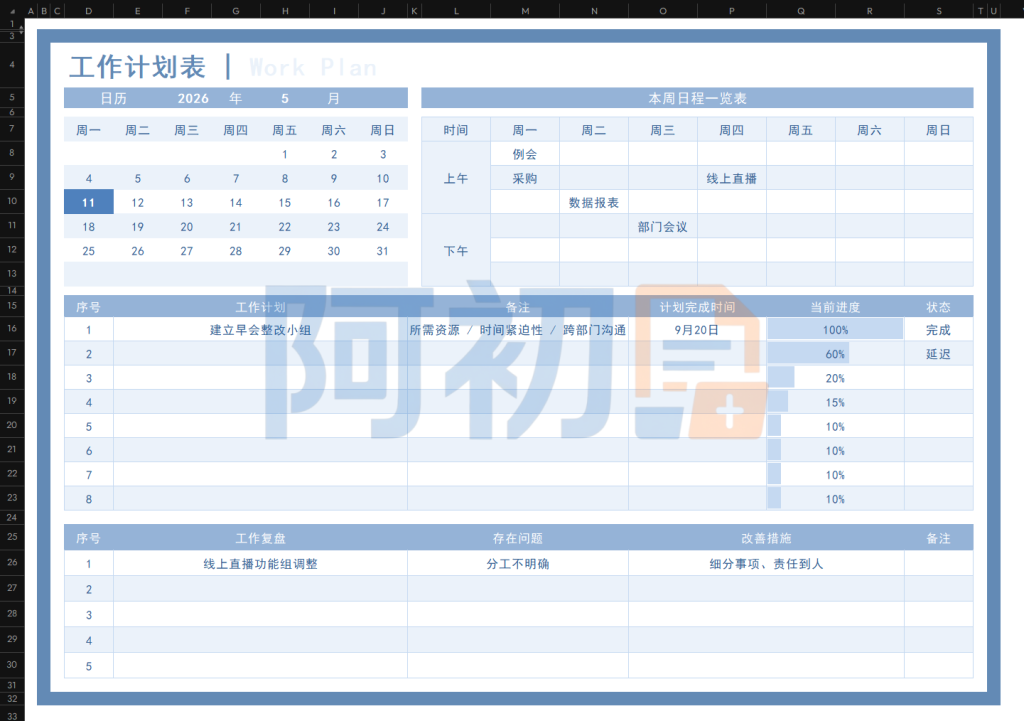Select the month value 5 cell
Image resolution: width=1024 pixels, height=721 pixels.
tap(285, 99)
